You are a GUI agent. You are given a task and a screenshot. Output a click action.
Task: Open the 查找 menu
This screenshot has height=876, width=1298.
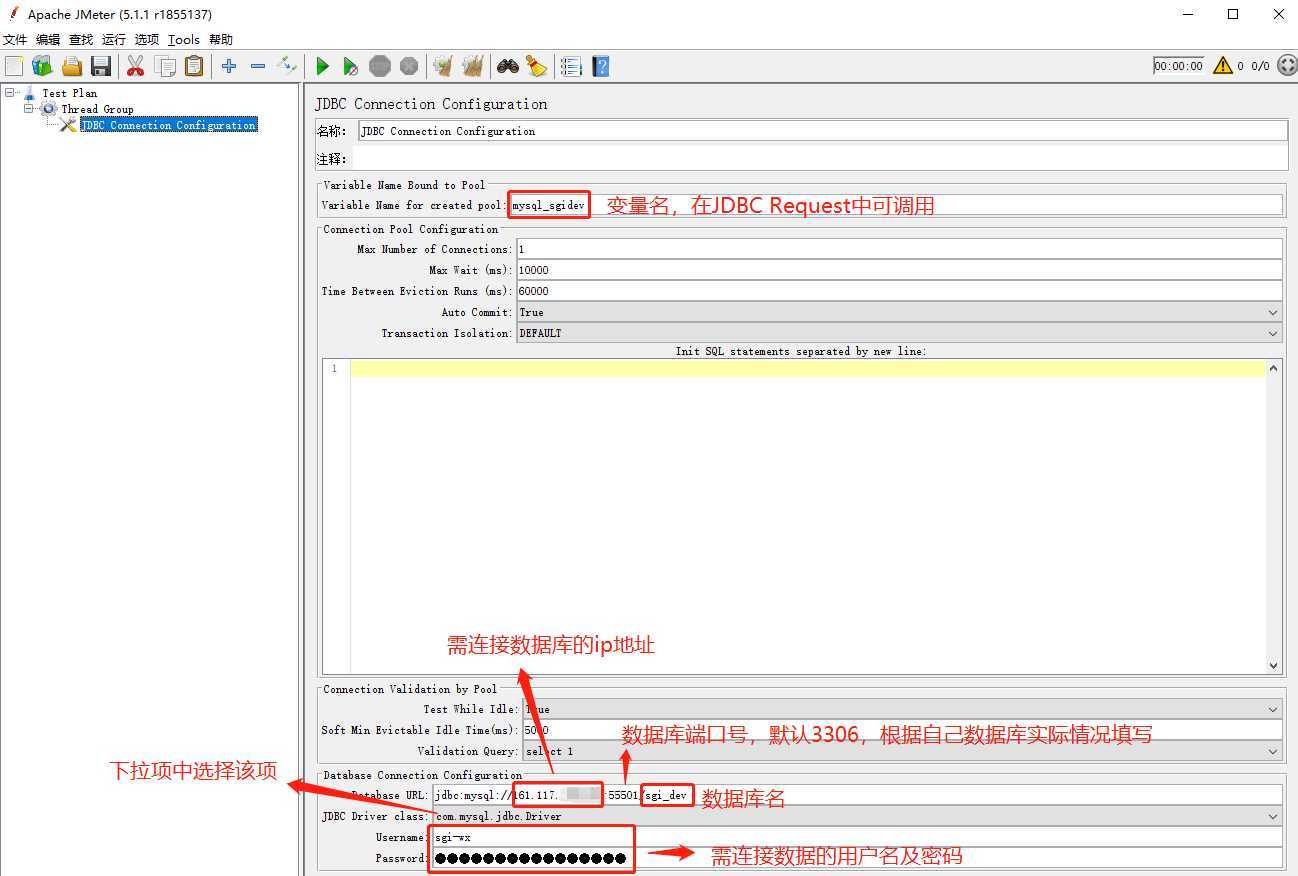(81, 40)
